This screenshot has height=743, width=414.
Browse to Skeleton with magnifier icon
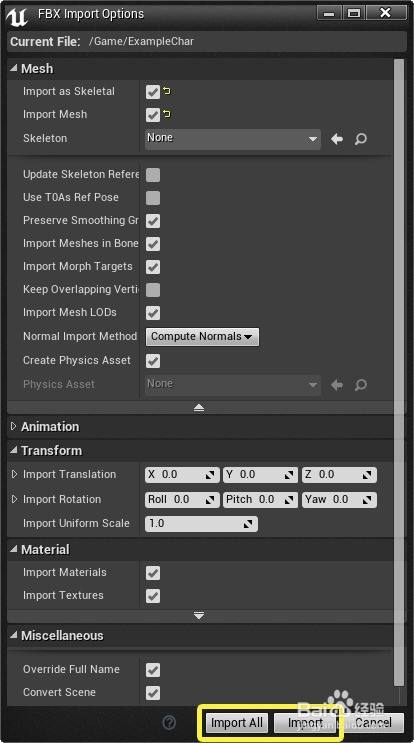pyautogui.click(x=361, y=139)
